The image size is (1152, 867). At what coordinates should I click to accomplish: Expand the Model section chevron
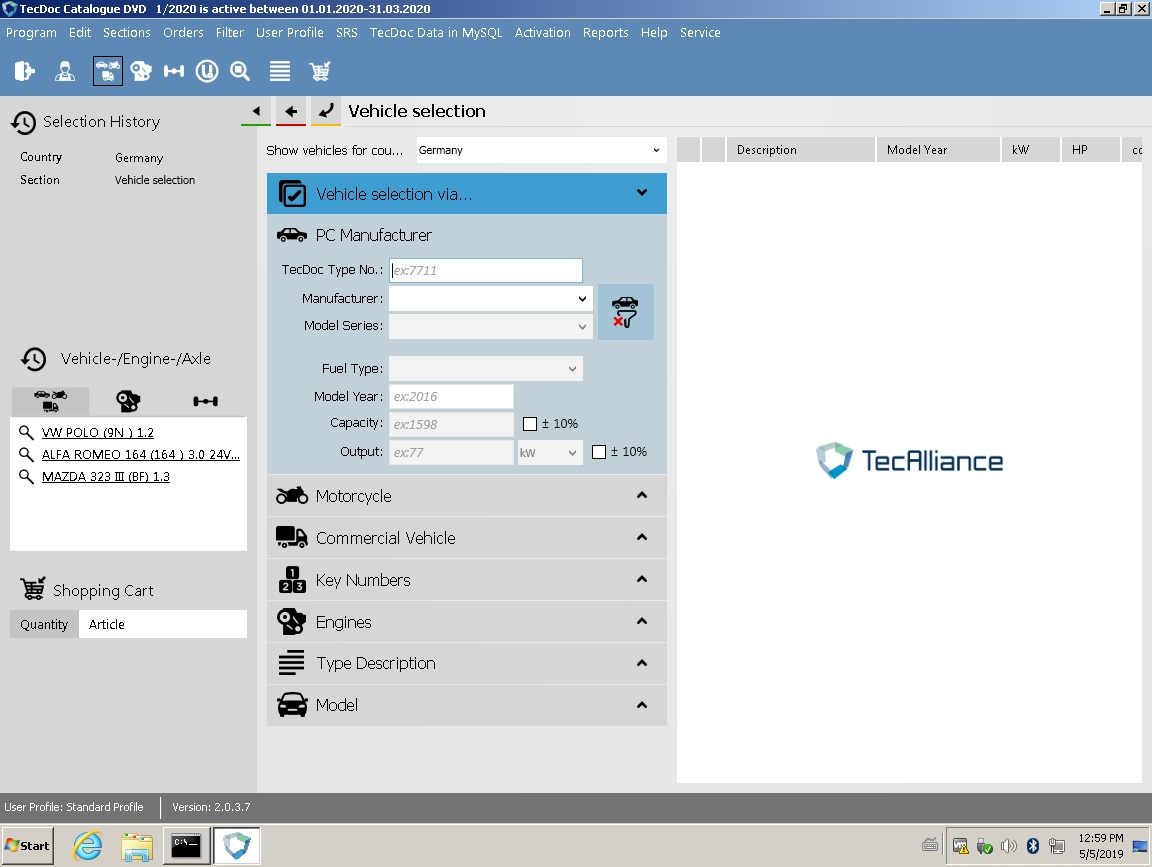642,705
